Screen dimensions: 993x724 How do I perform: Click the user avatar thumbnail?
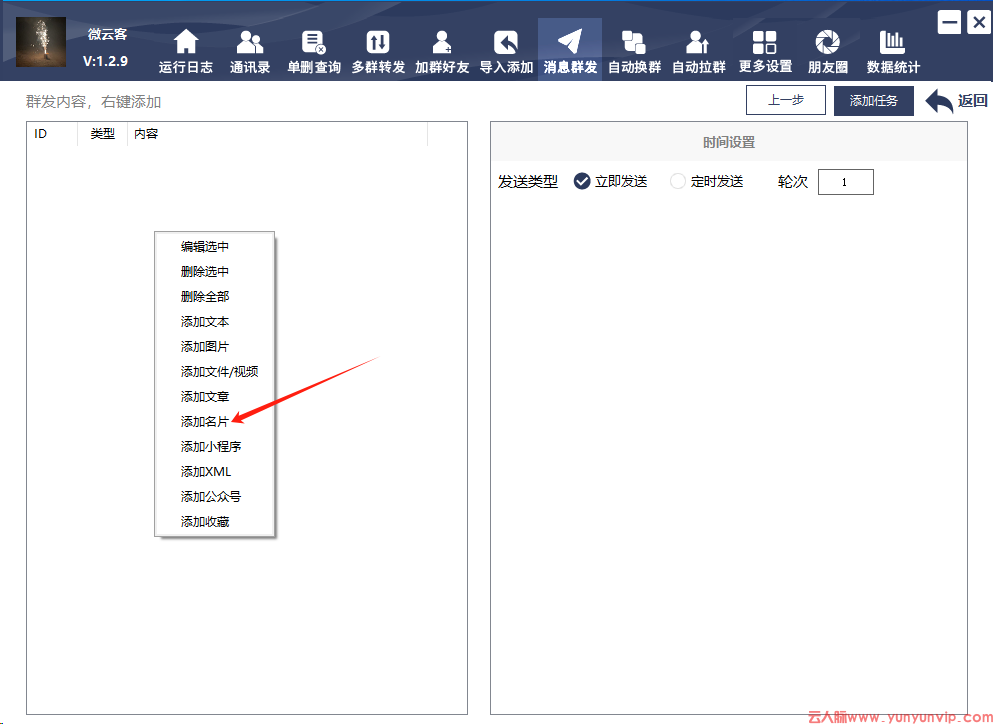[41, 42]
